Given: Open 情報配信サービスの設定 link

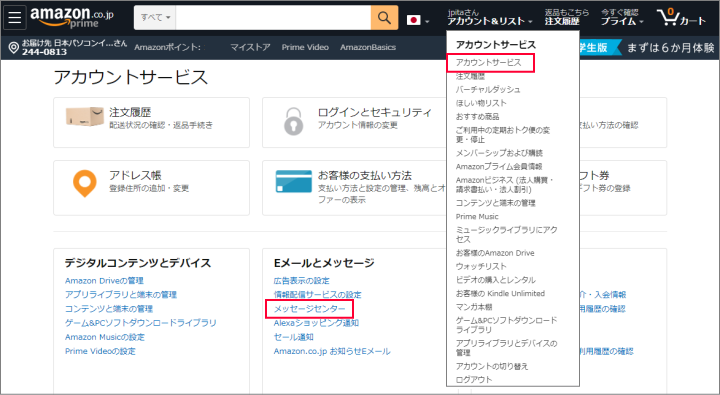Looking at the screenshot, I should point(318,295).
